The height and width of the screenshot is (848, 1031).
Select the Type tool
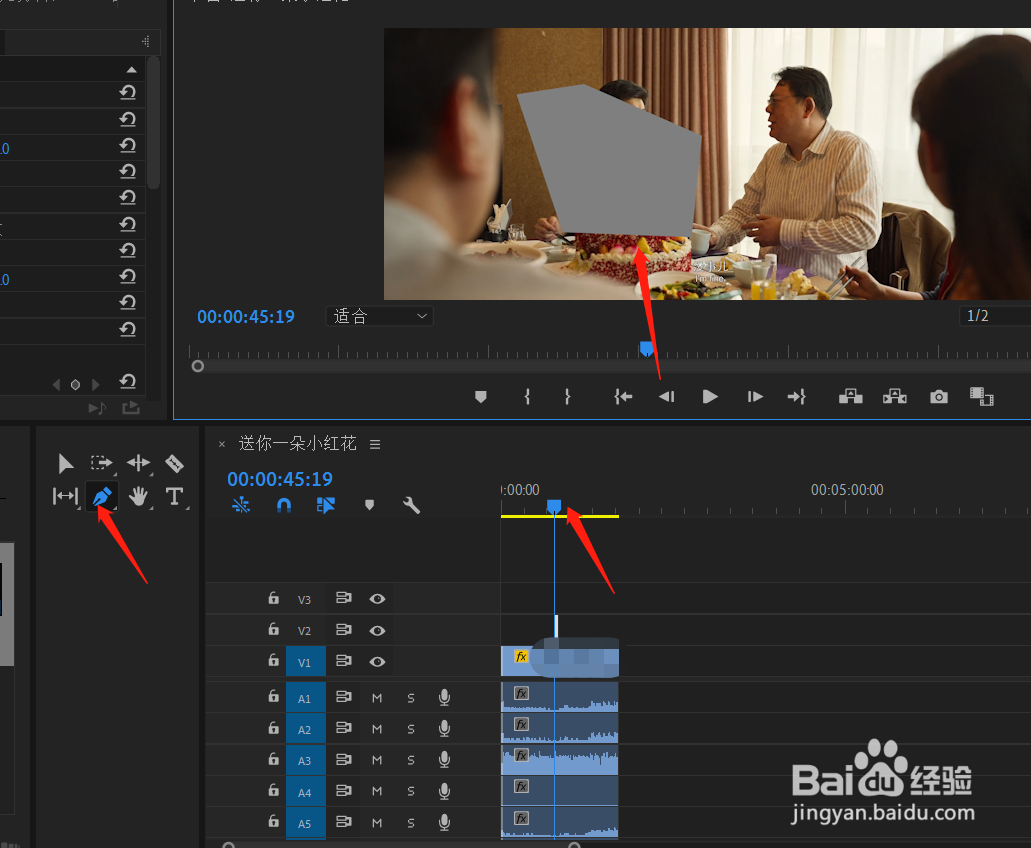click(x=174, y=496)
